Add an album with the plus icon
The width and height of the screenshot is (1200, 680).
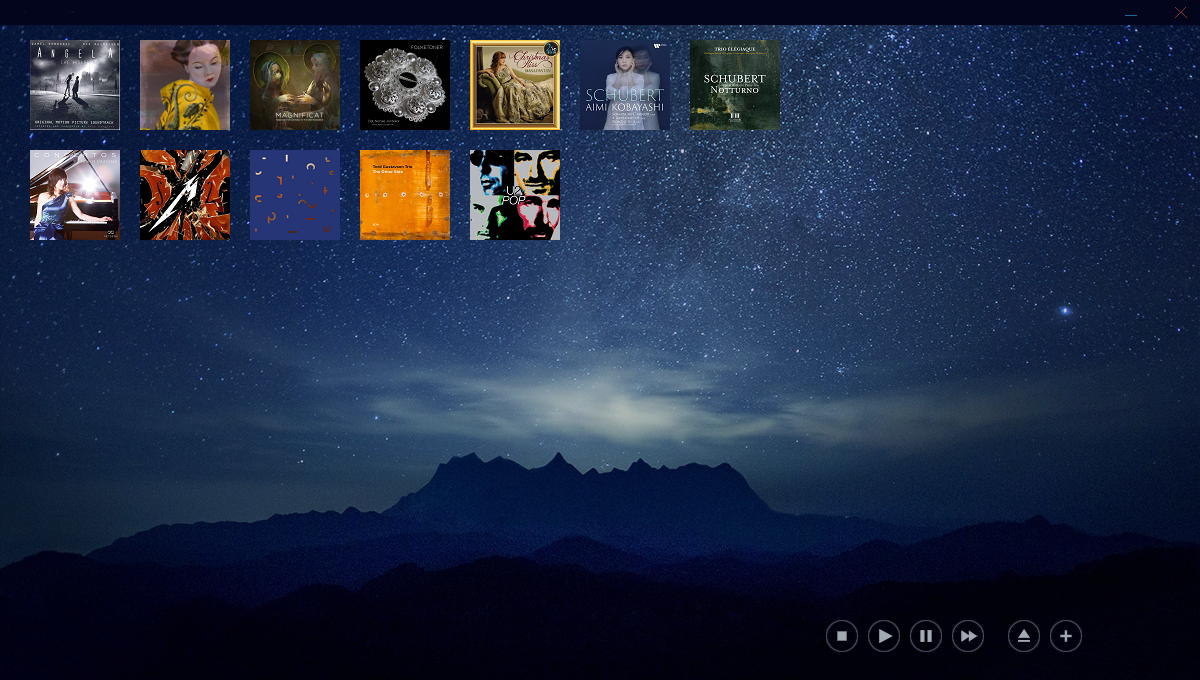(x=1066, y=636)
